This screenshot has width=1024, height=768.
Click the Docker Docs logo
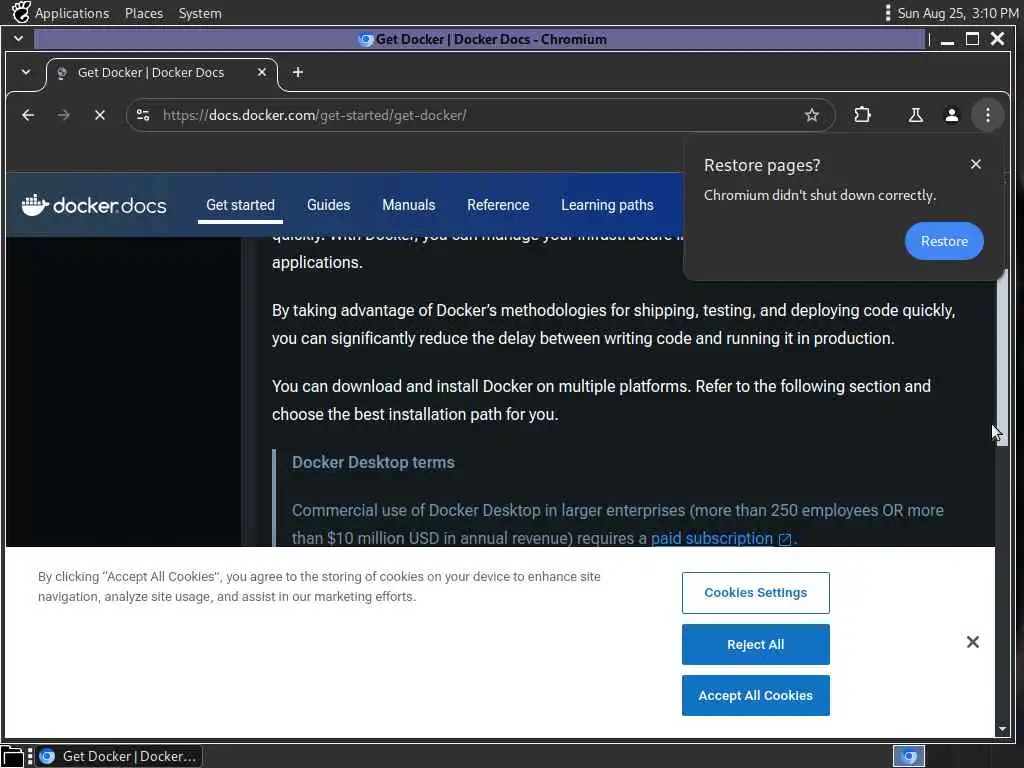(x=94, y=205)
